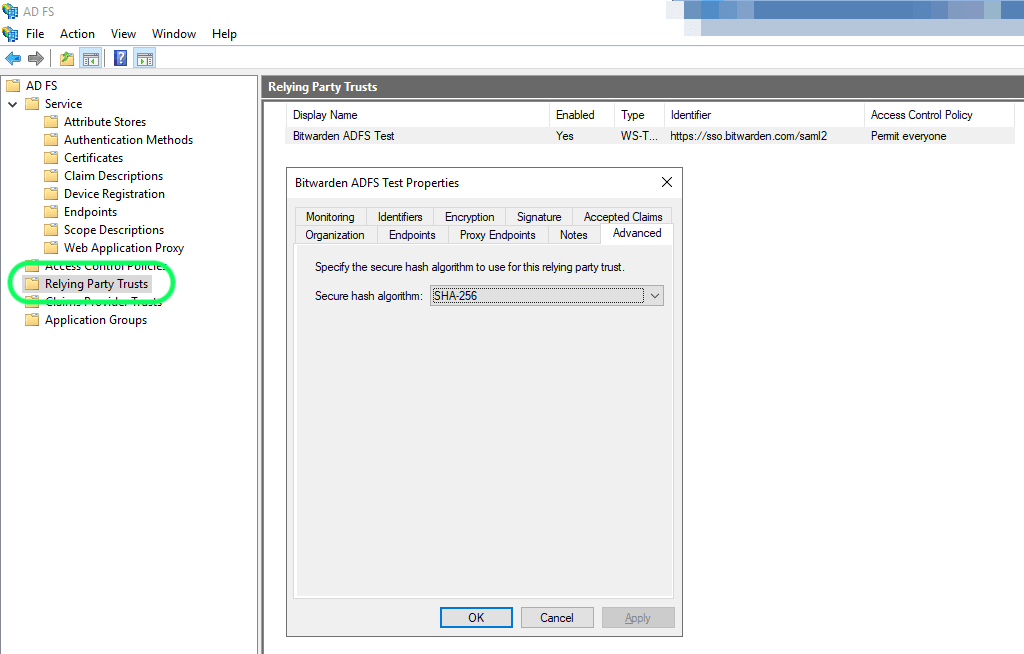1024x654 pixels.
Task: Sort by the Type column header
Action: pyautogui.click(x=639, y=115)
